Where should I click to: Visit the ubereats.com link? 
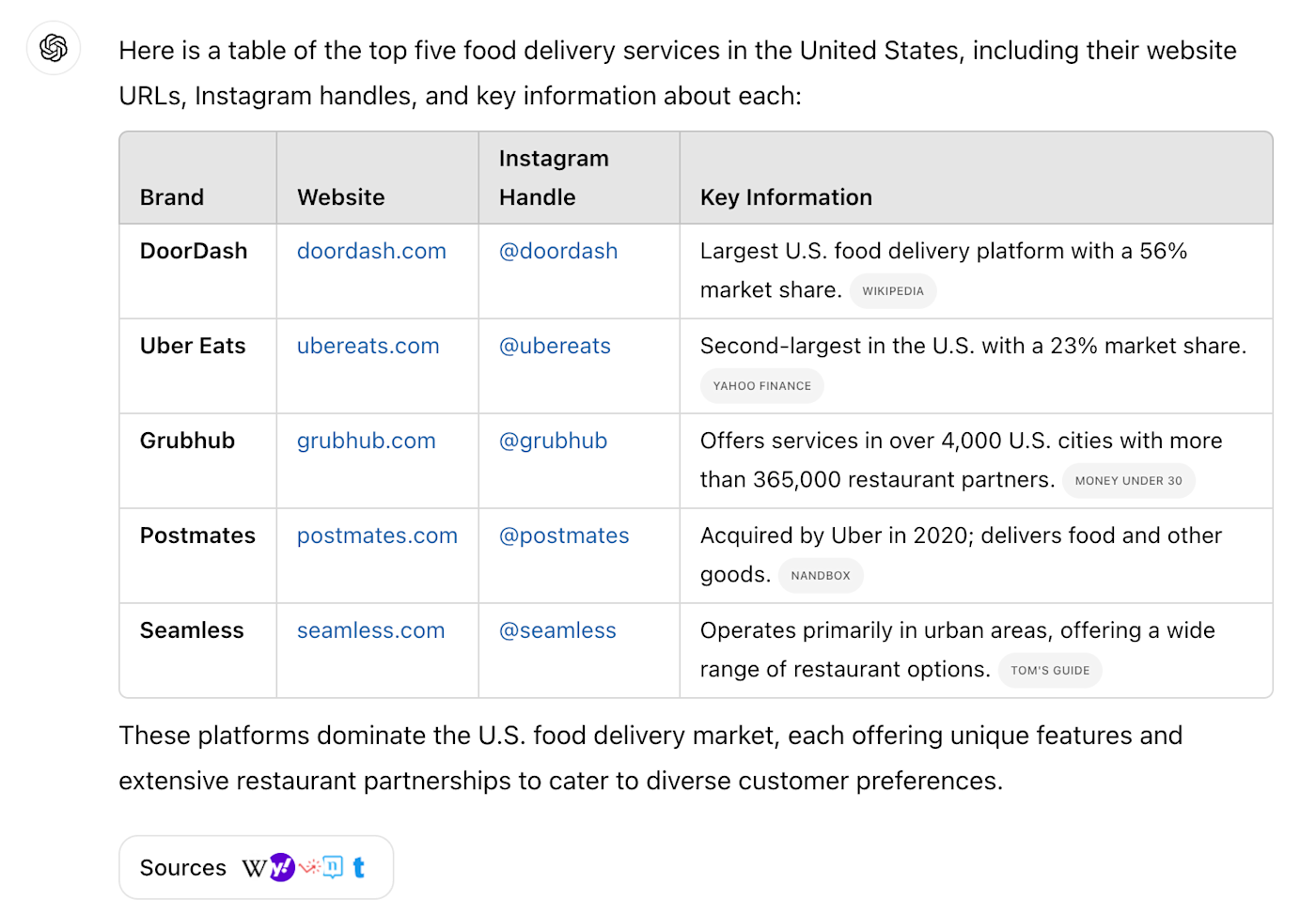pyautogui.click(x=368, y=347)
